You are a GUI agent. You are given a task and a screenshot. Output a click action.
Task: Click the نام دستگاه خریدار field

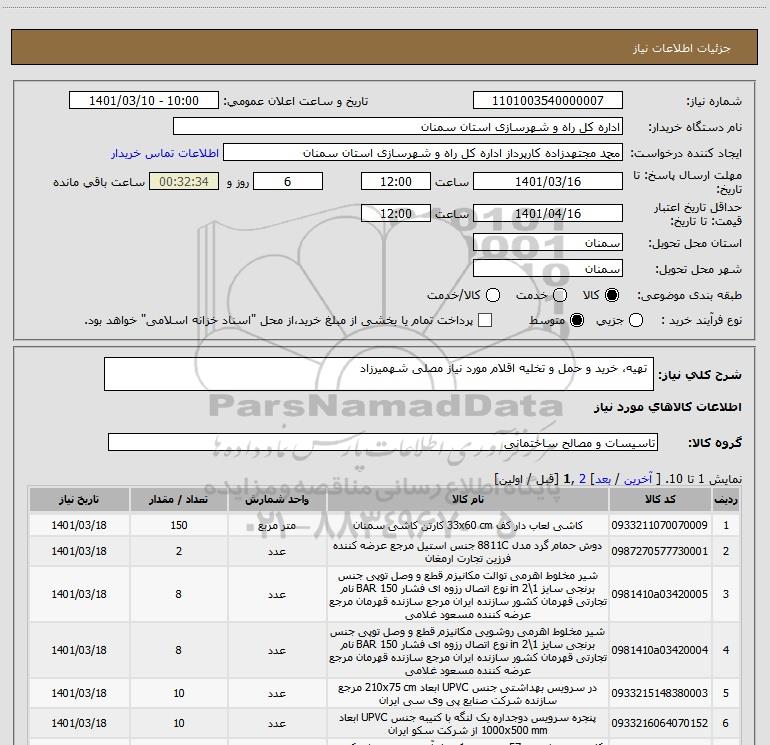click(x=398, y=127)
